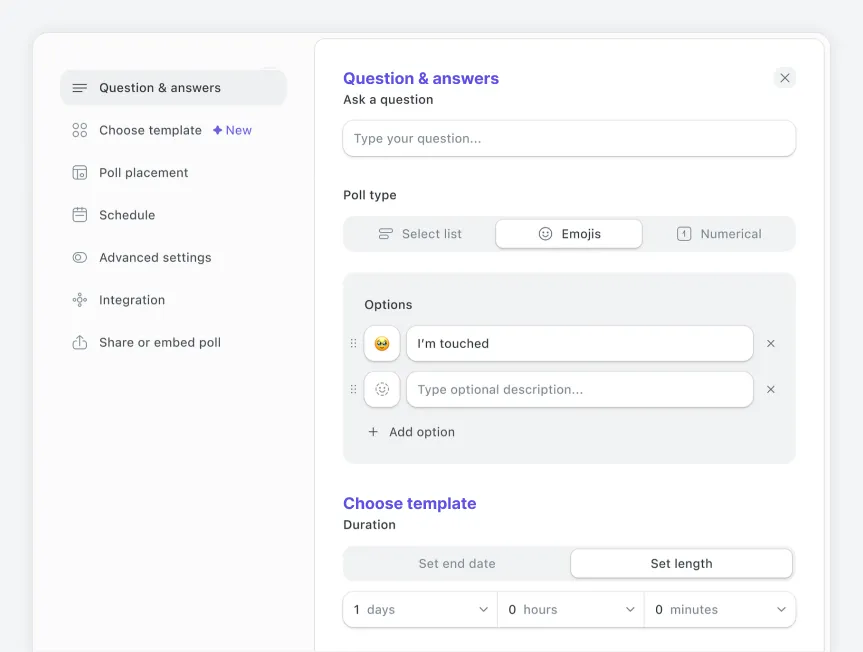
Task: Click the 'Add option' button
Action: pyautogui.click(x=411, y=432)
